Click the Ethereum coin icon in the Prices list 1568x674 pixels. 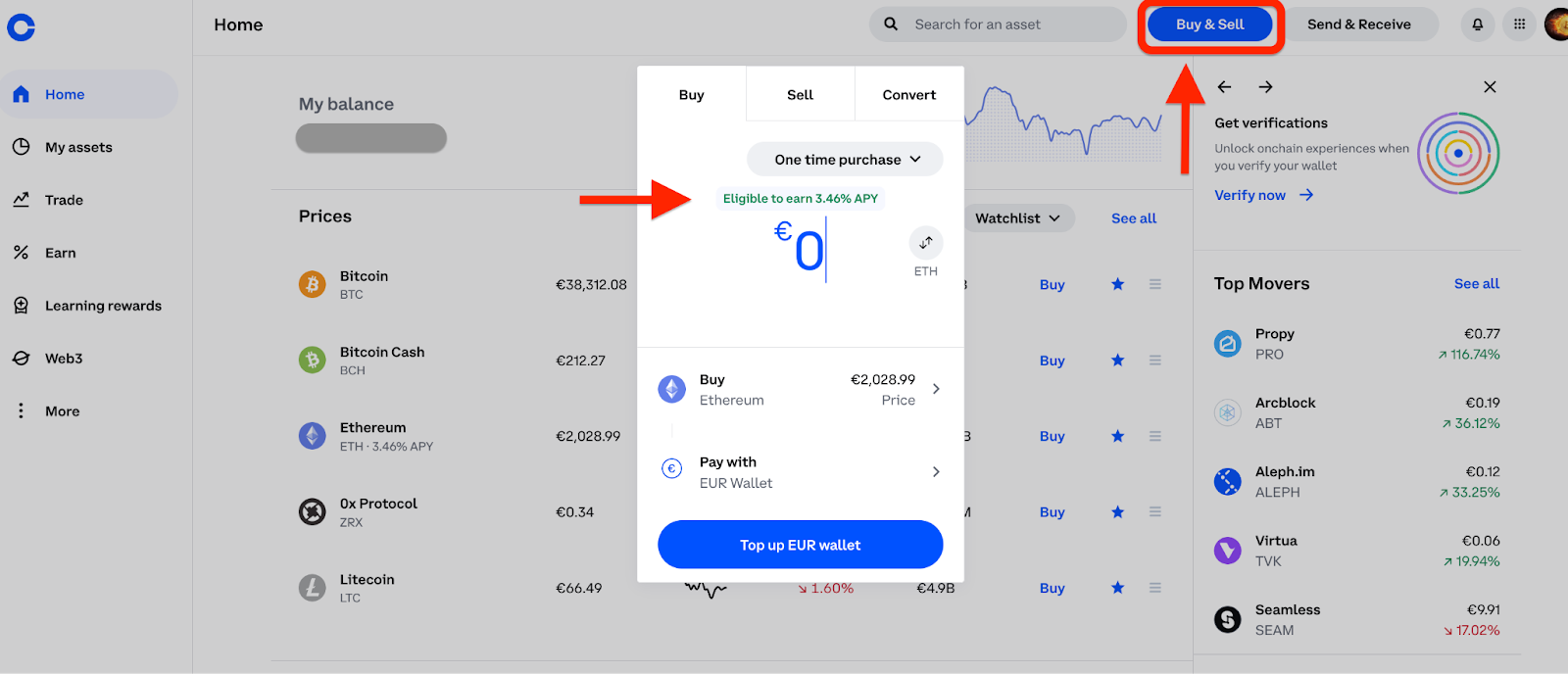coord(312,436)
